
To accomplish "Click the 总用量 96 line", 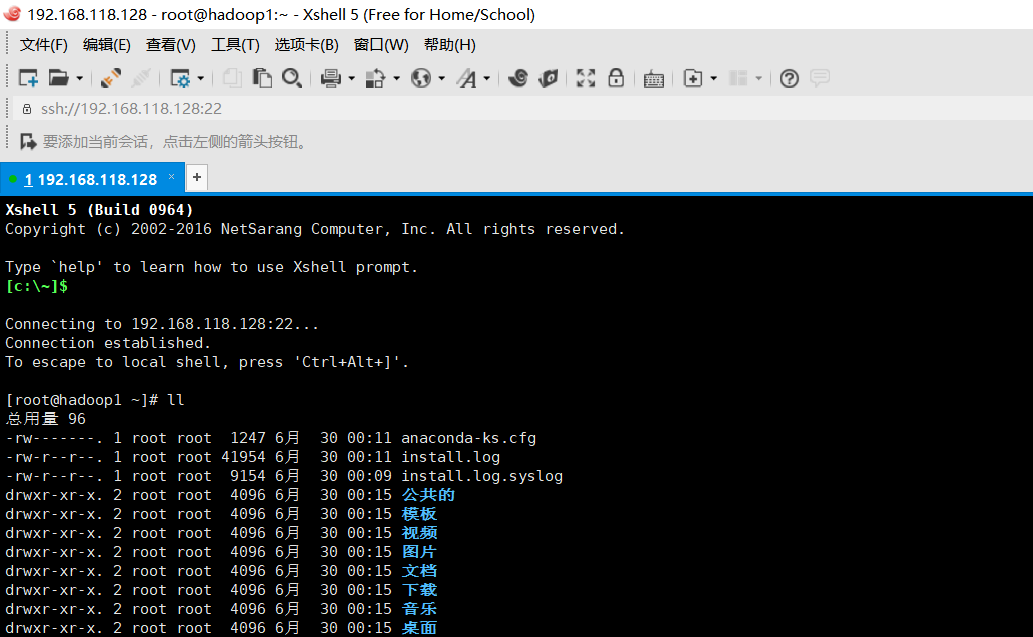I will 45,419.
